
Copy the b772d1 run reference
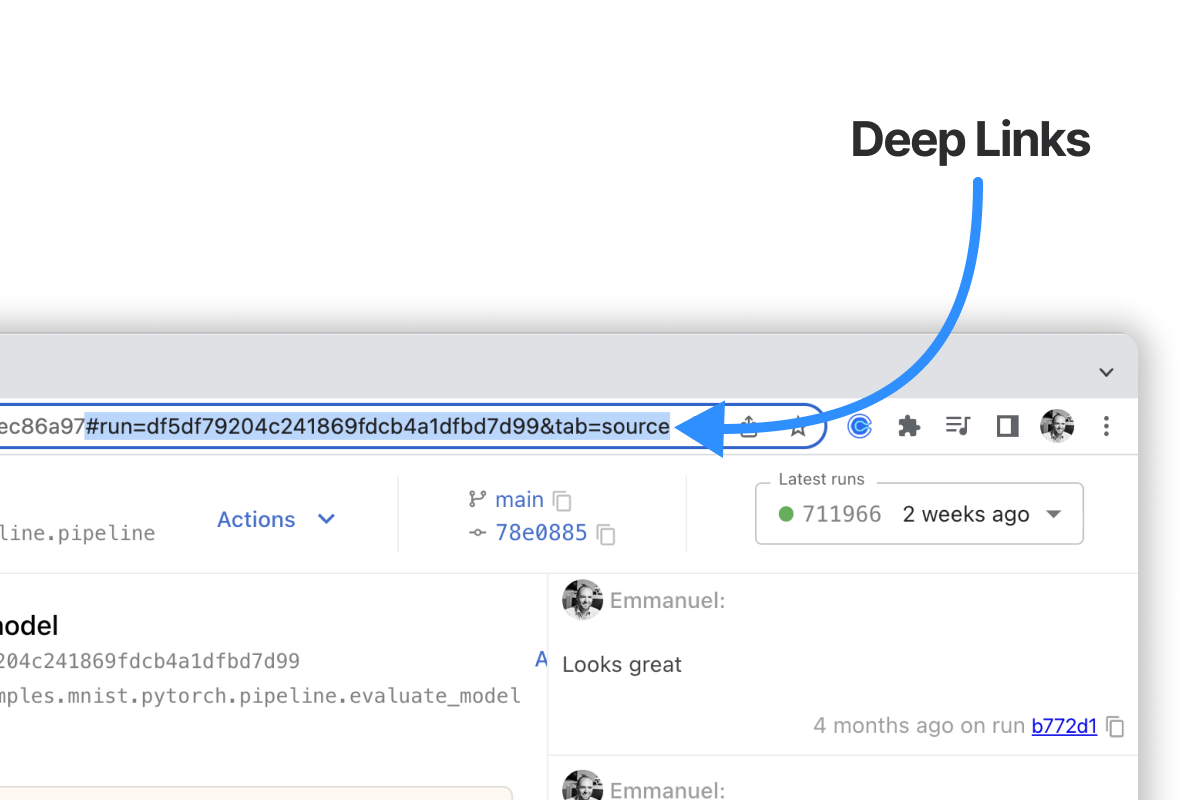pos(1115,727)
